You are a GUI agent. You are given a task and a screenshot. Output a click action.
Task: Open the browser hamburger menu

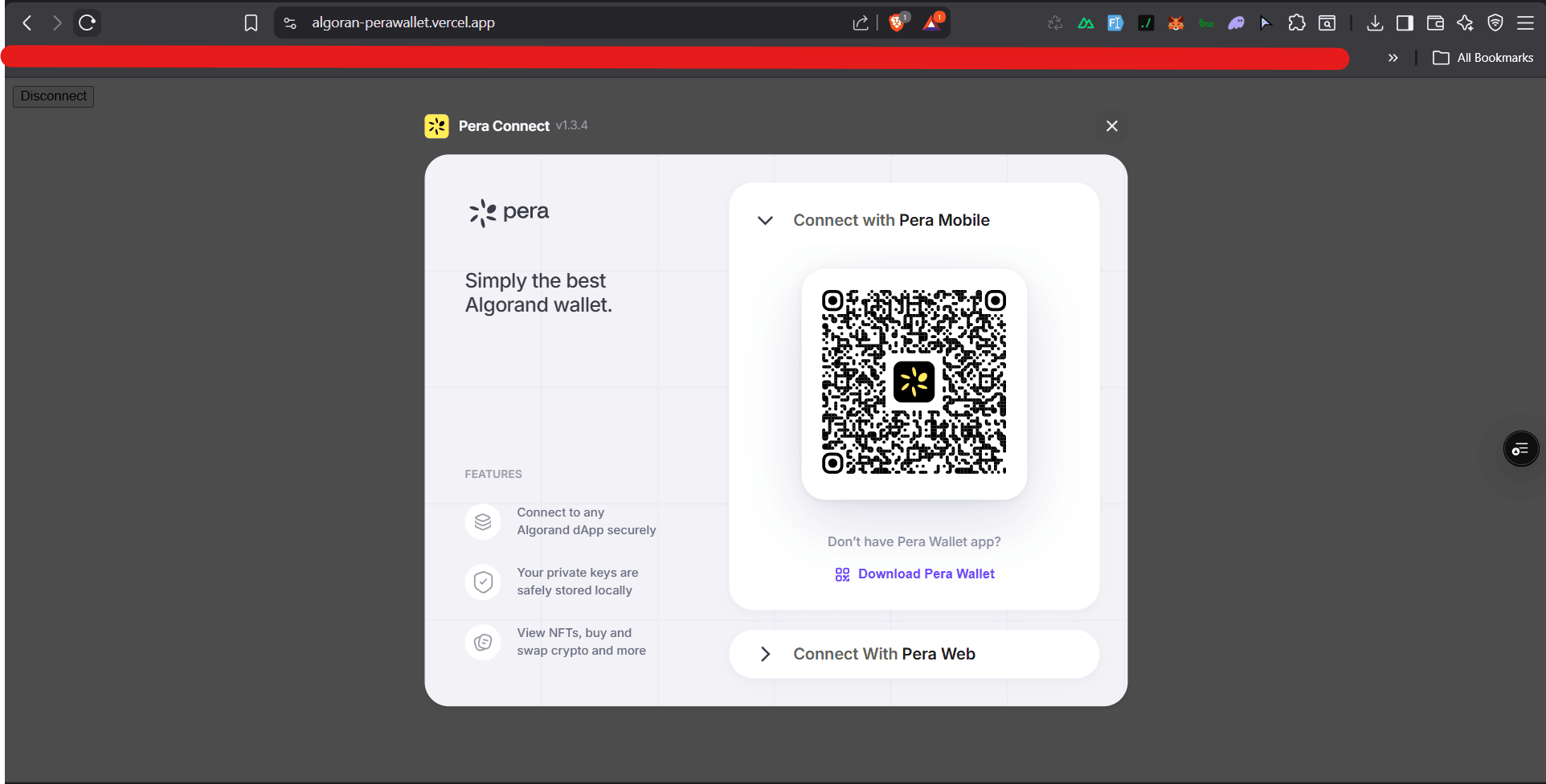pos(1525,23)
